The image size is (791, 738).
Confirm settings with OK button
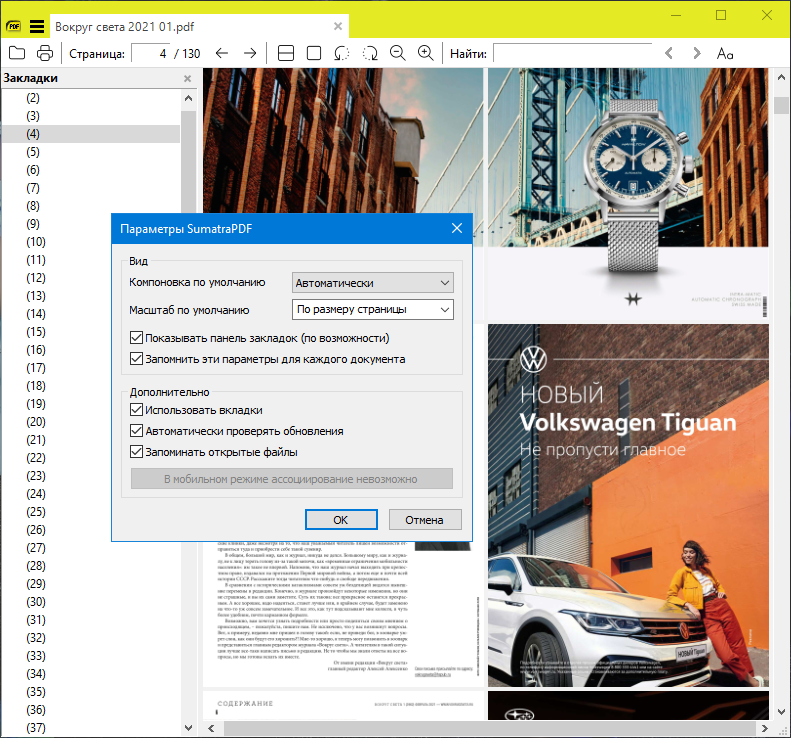tap(341, 520)
